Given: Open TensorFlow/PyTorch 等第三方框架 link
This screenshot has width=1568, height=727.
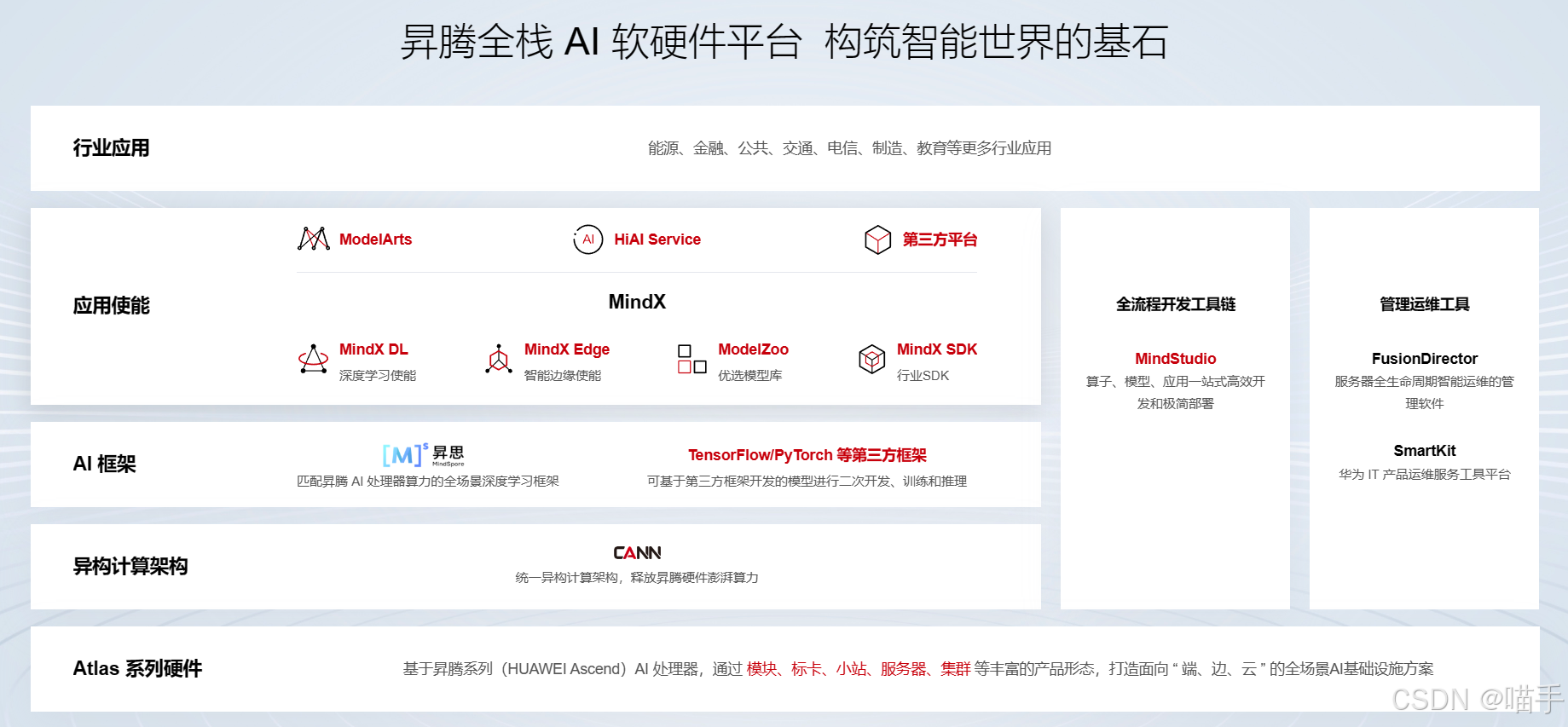Looking at the screenshot, I should coord(807,455).
